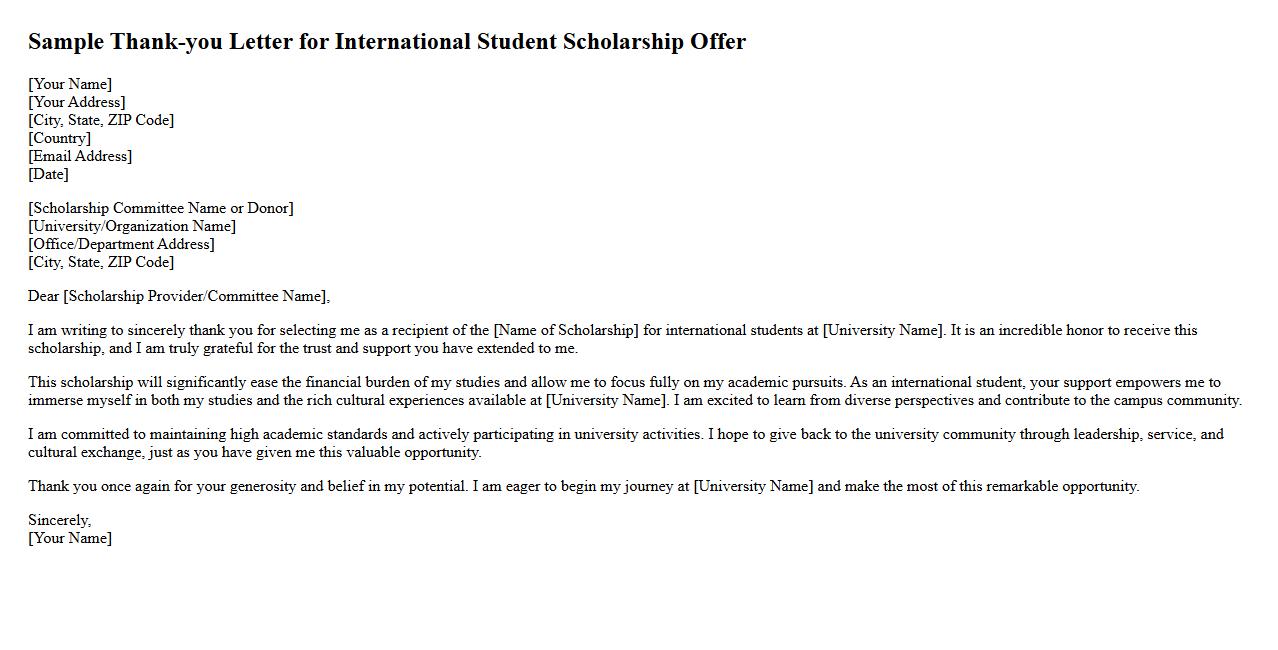Image resolution: width=1278 pixels, height=650 pixels.
Task: Click [Scholarship Committee Name or Donor] line
Action: click(161, 208)
